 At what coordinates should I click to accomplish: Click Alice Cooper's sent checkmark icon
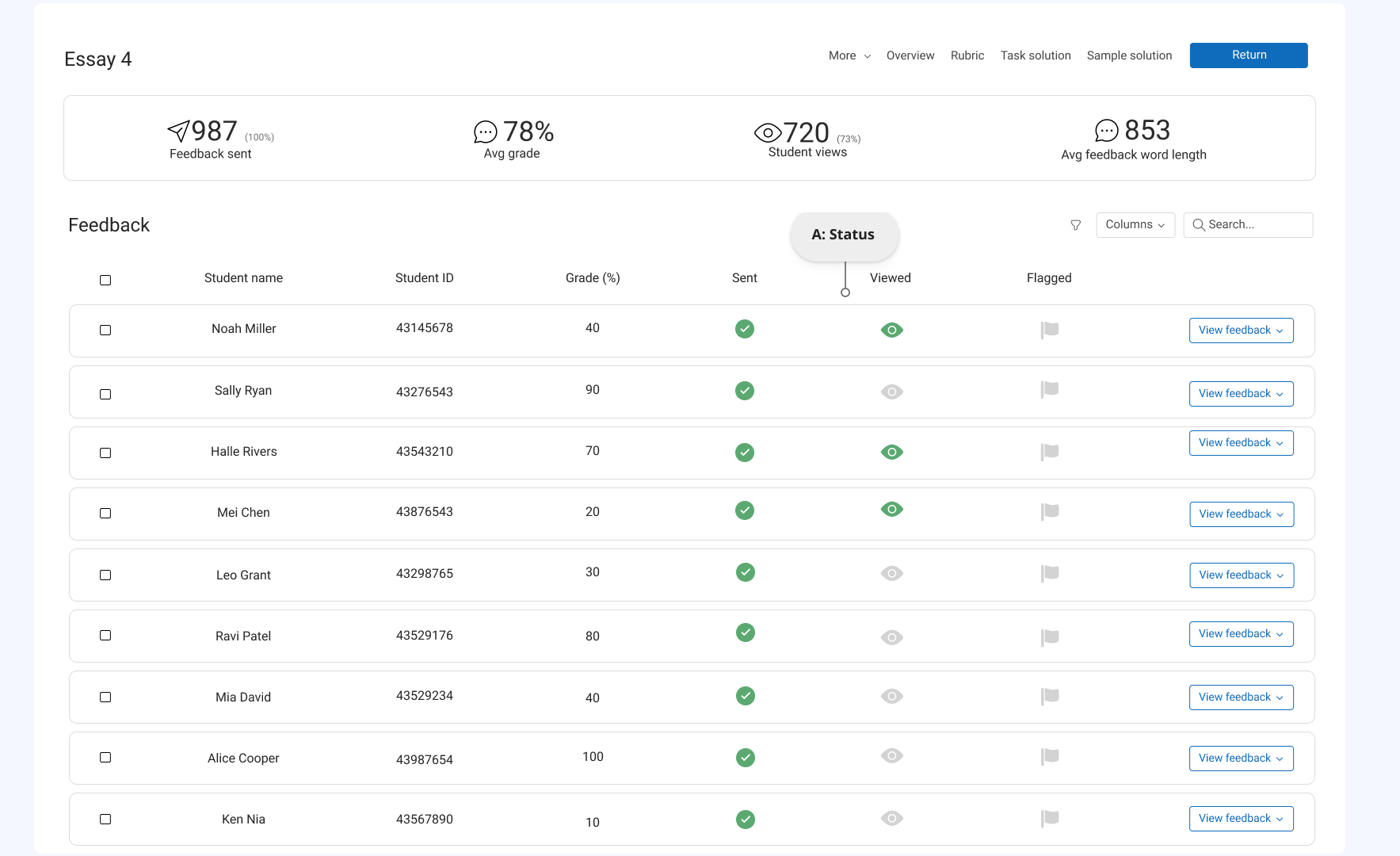pyautogui.click(x=746, y=758)
